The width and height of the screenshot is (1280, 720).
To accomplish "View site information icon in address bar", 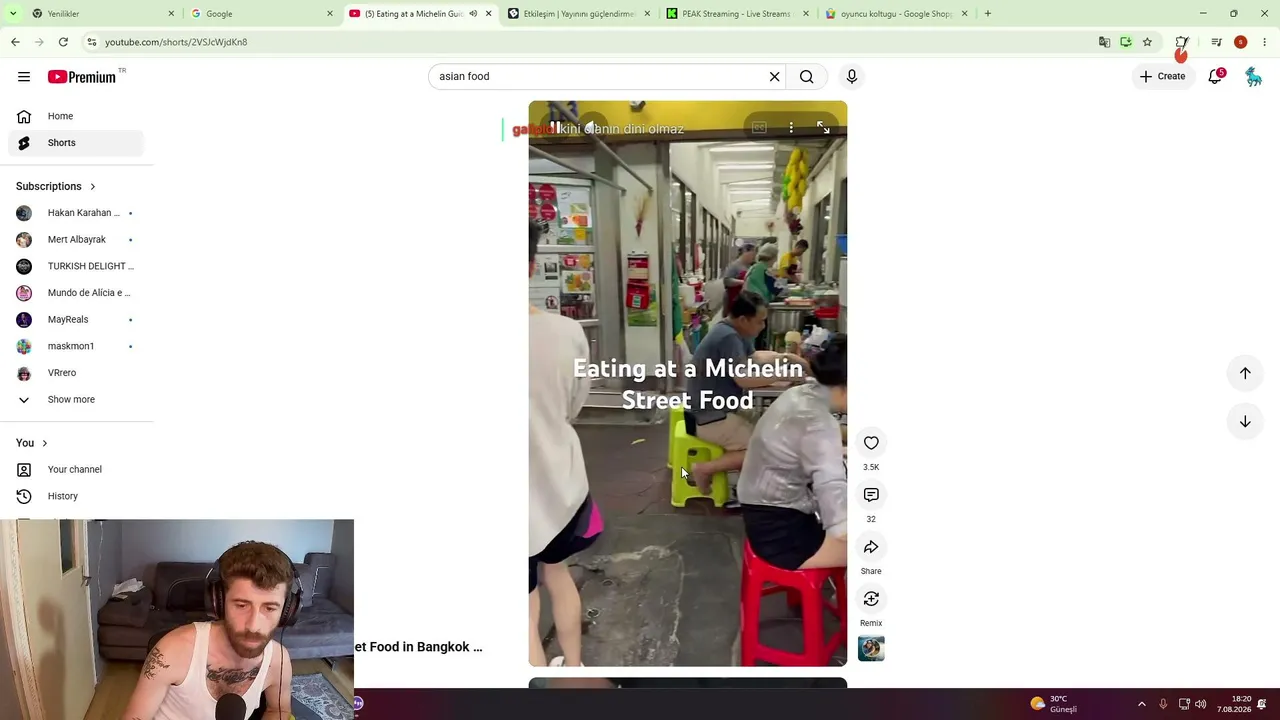I will (91, 42).
